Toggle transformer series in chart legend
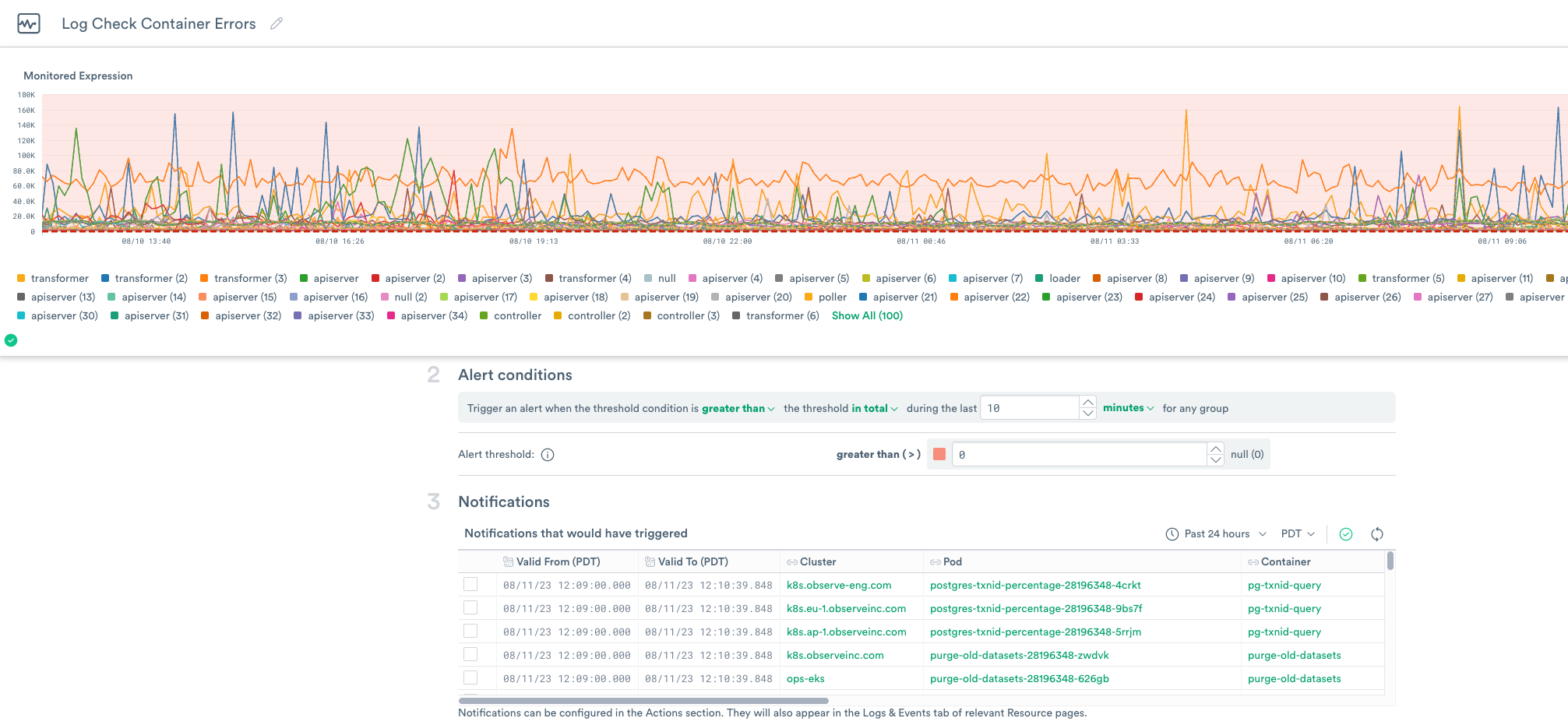The height and width of the screenshot is (725, 1568). [53, 278]
